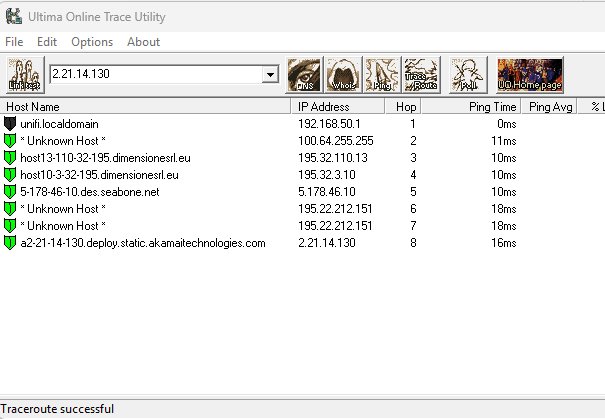Expand the address dropdown arrow
Screen dimensions: 605x419
(270, 74)
